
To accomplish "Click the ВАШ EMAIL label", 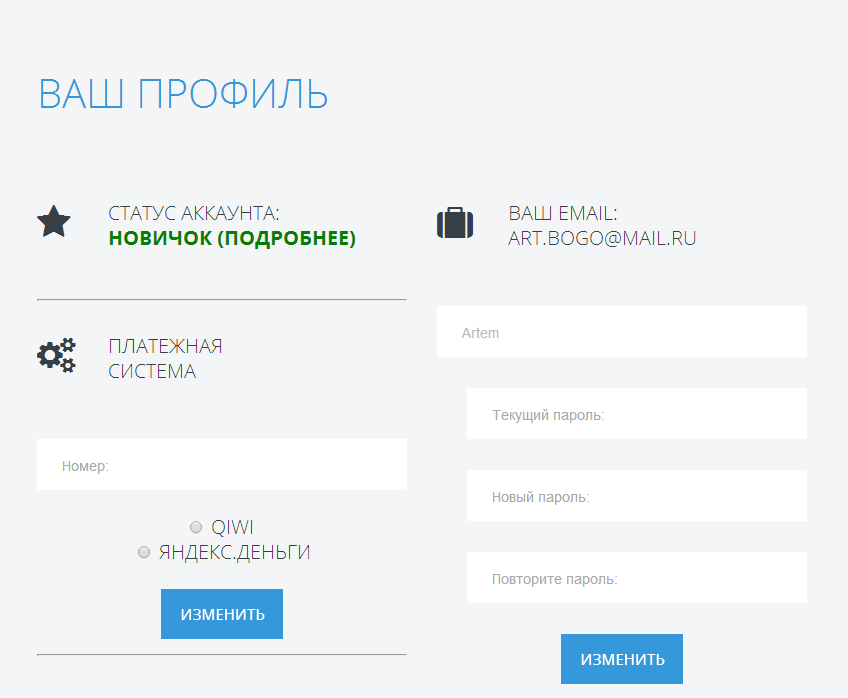I will pos(562,214).
